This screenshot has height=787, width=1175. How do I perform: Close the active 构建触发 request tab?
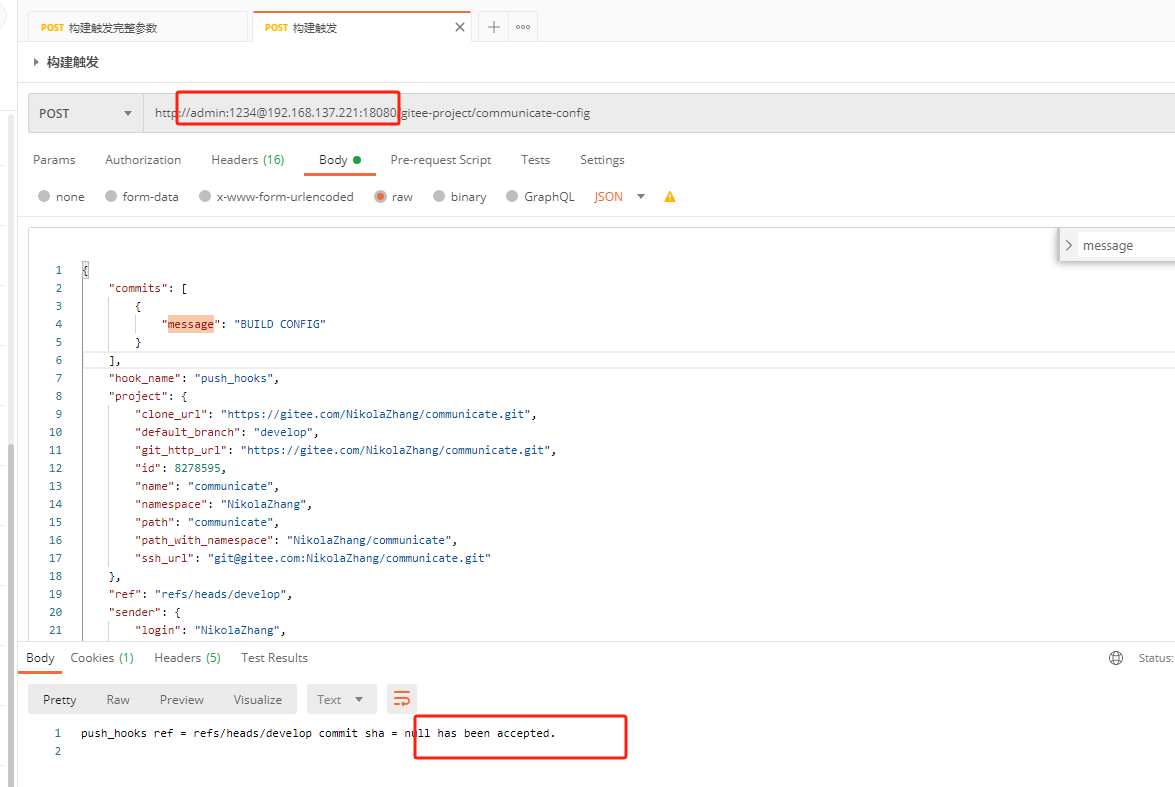click(460, 27)
